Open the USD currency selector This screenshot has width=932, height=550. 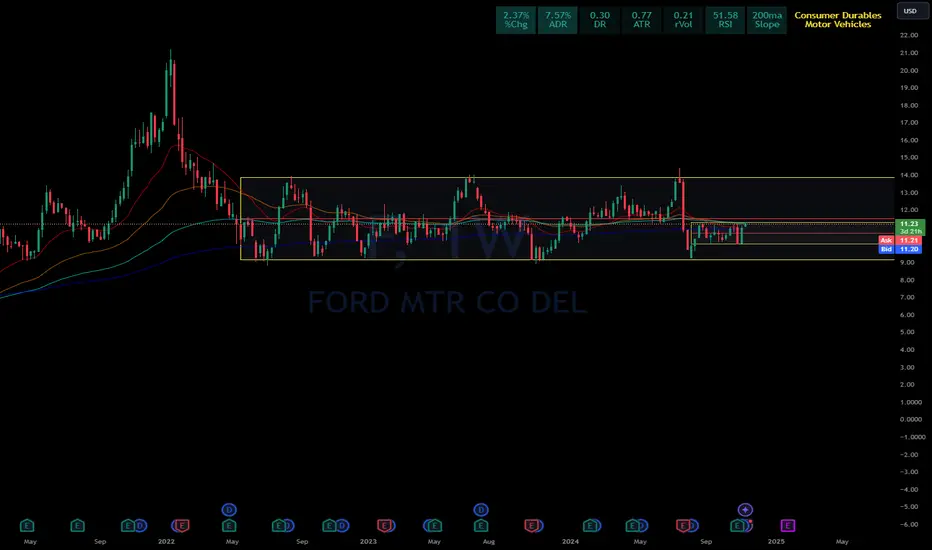pyautogui.click(x=910, y=11)
